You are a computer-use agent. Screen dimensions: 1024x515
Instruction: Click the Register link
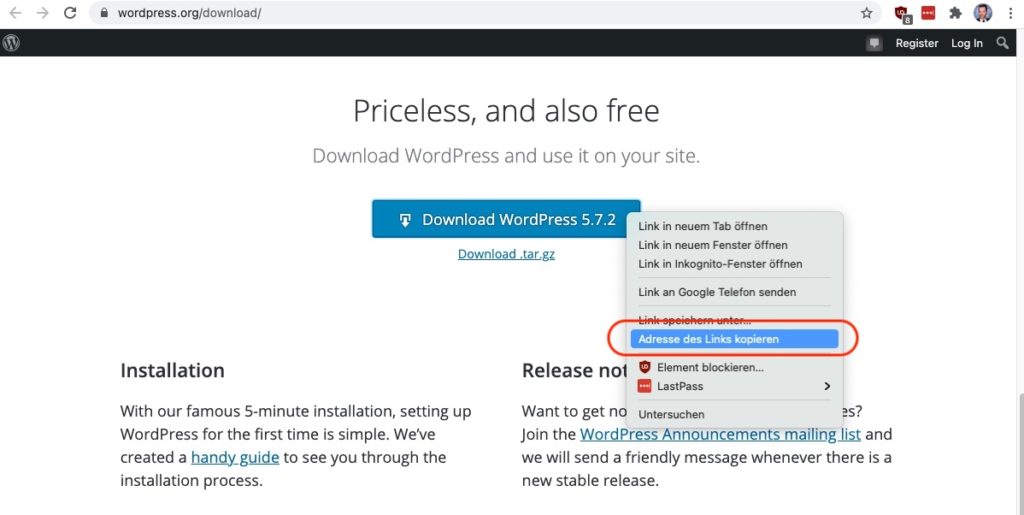917,43
